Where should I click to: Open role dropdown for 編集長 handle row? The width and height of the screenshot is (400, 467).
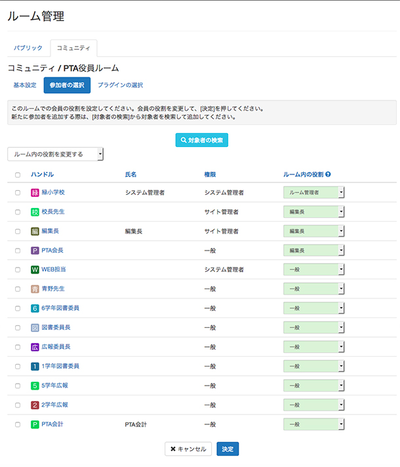pyautogui.click(x=314, y=231)
